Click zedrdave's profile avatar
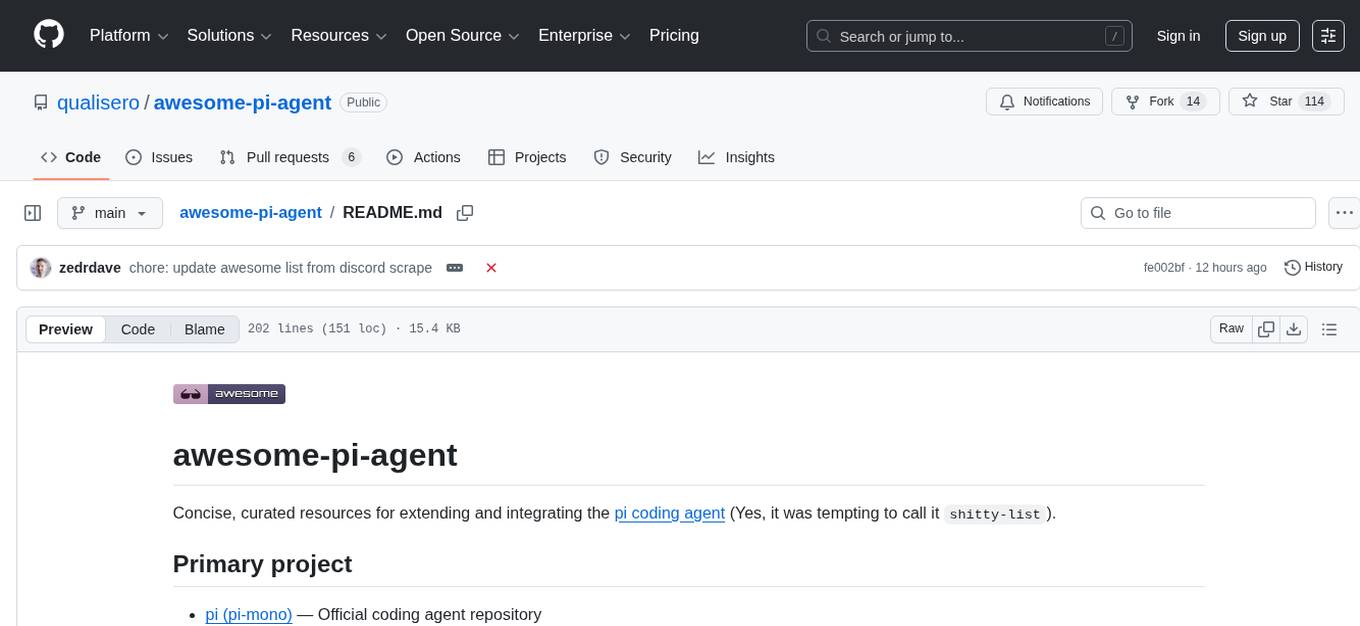Screen dimensions: 1360x626 [x=40, y=267]
